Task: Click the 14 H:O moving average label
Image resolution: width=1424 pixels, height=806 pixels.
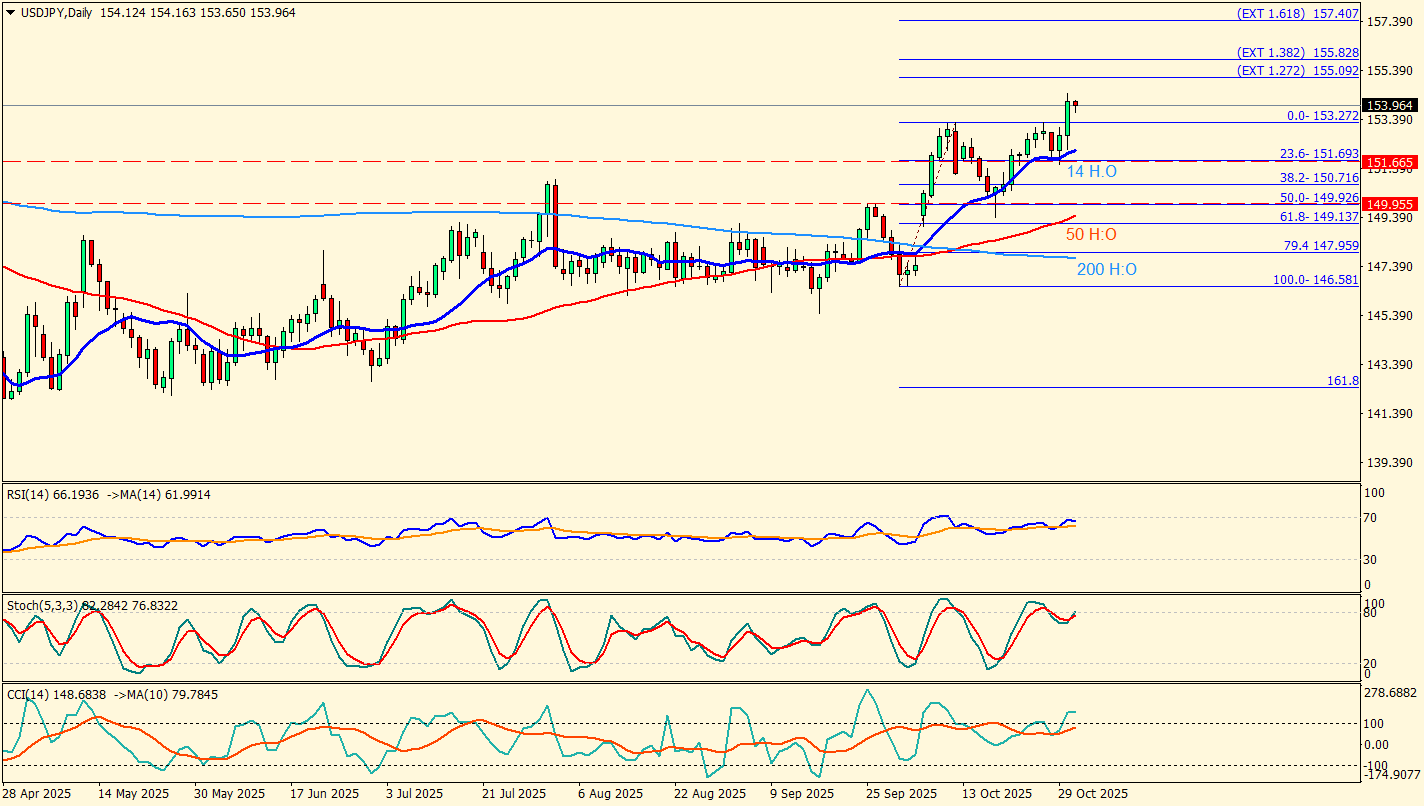Action: pyautogui.click(x=1091, y=172)
